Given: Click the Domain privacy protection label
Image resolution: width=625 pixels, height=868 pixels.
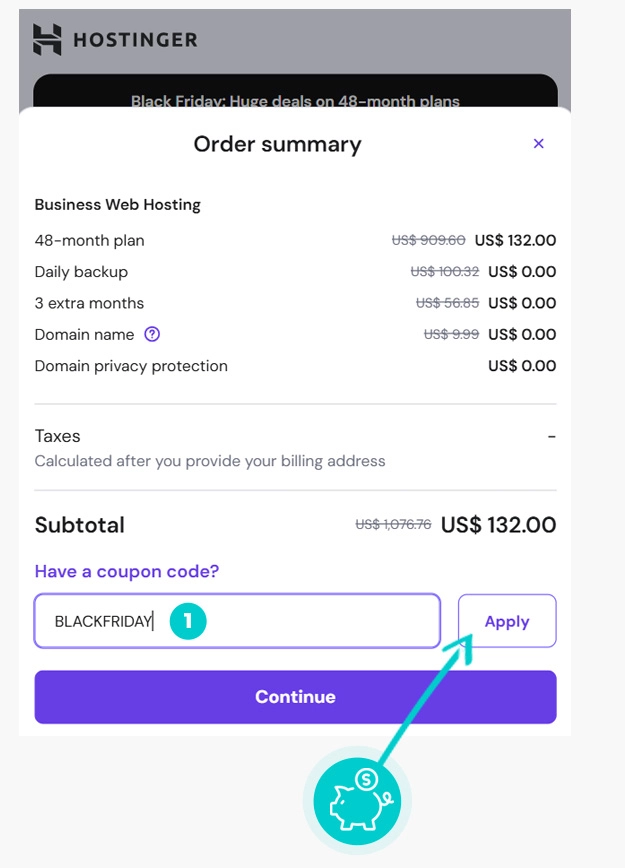Looking at the screenshot, I should [131, 366].
